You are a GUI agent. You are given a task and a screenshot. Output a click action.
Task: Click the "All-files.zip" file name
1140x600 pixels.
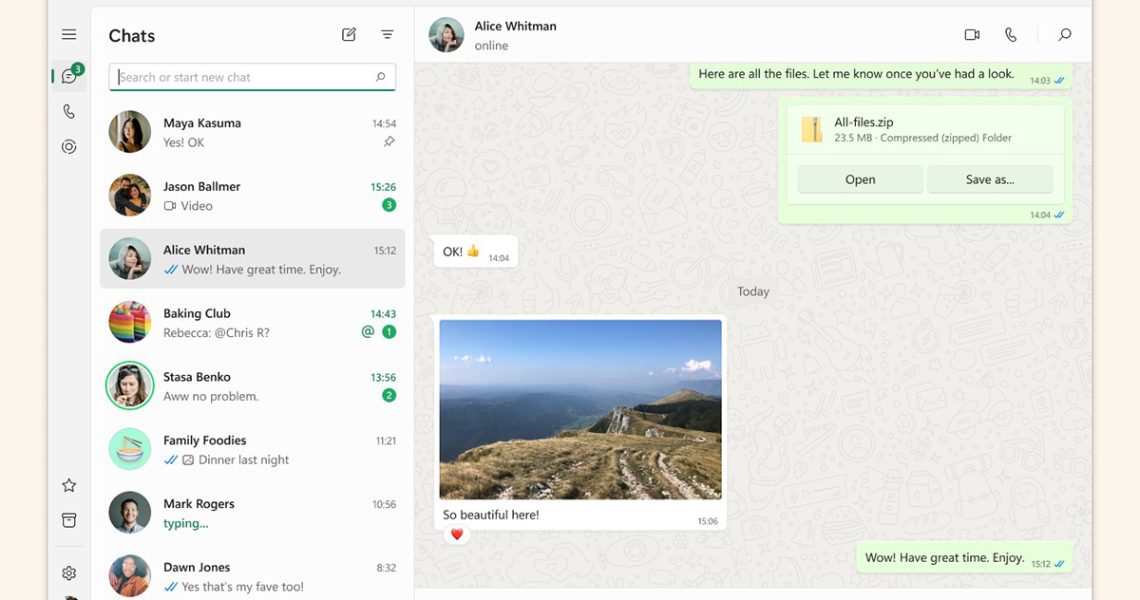(864, 122)
